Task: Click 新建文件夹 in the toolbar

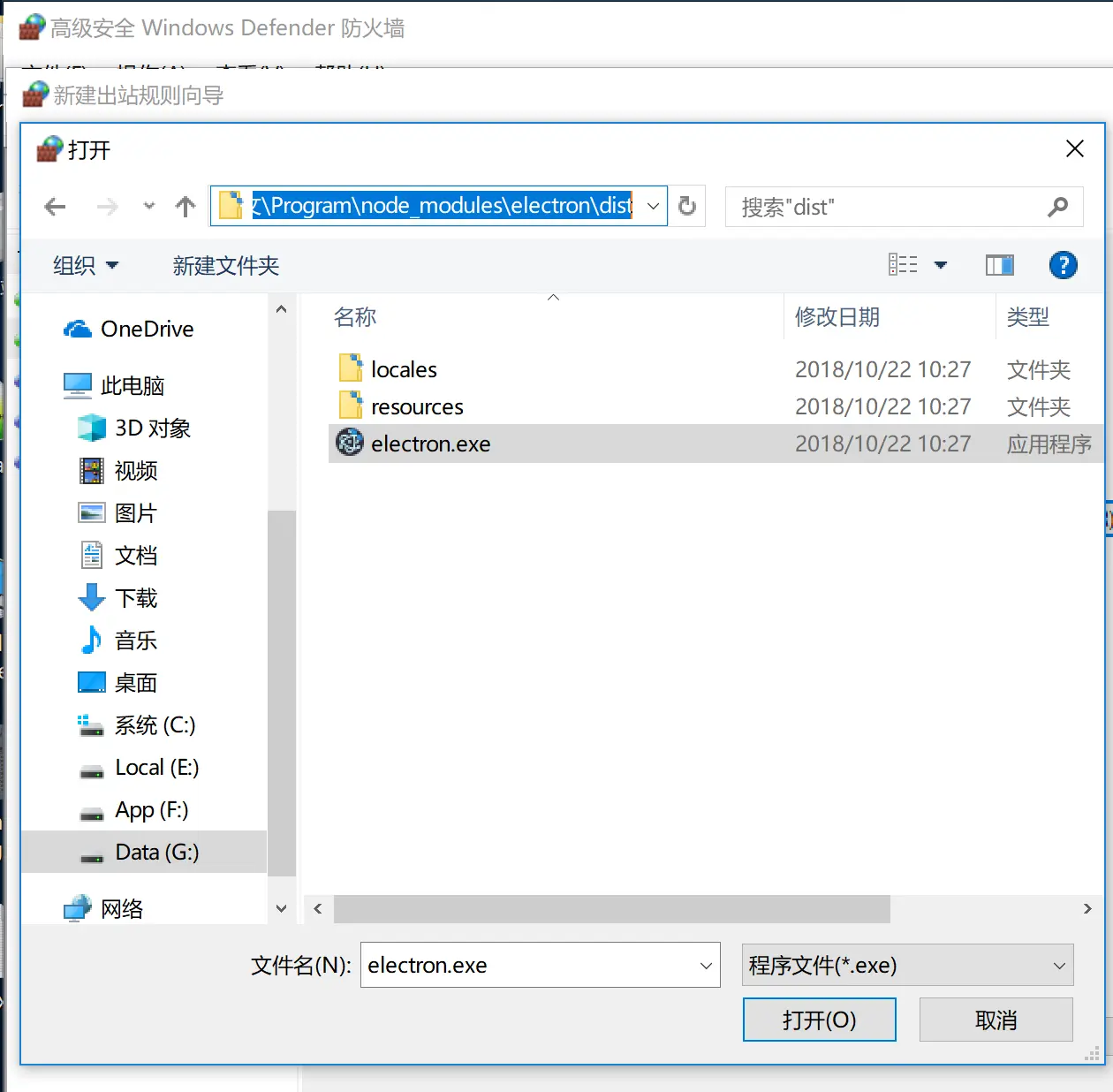Action: [x=226, y=265]
